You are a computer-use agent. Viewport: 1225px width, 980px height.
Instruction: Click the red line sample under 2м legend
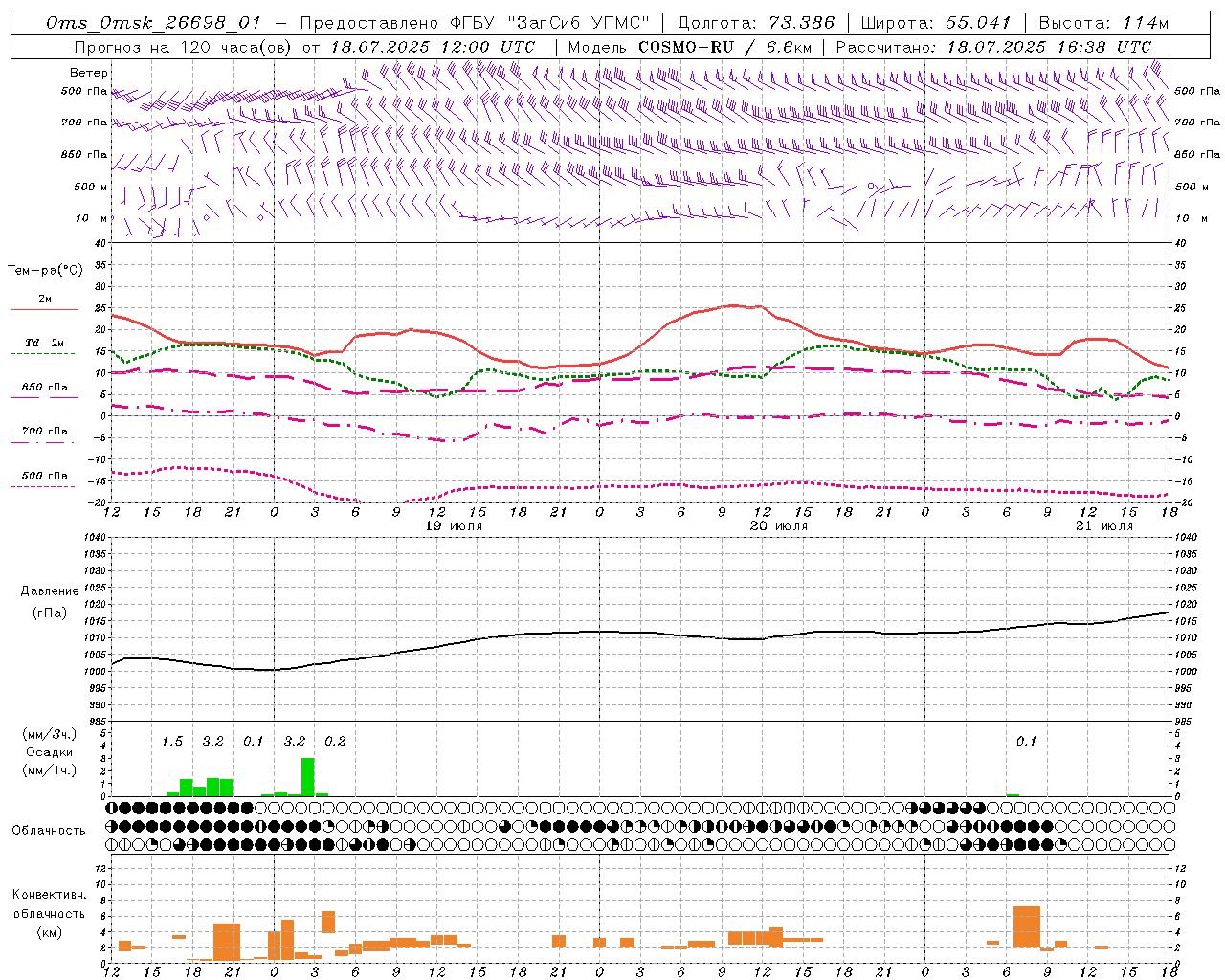point(44,310)
